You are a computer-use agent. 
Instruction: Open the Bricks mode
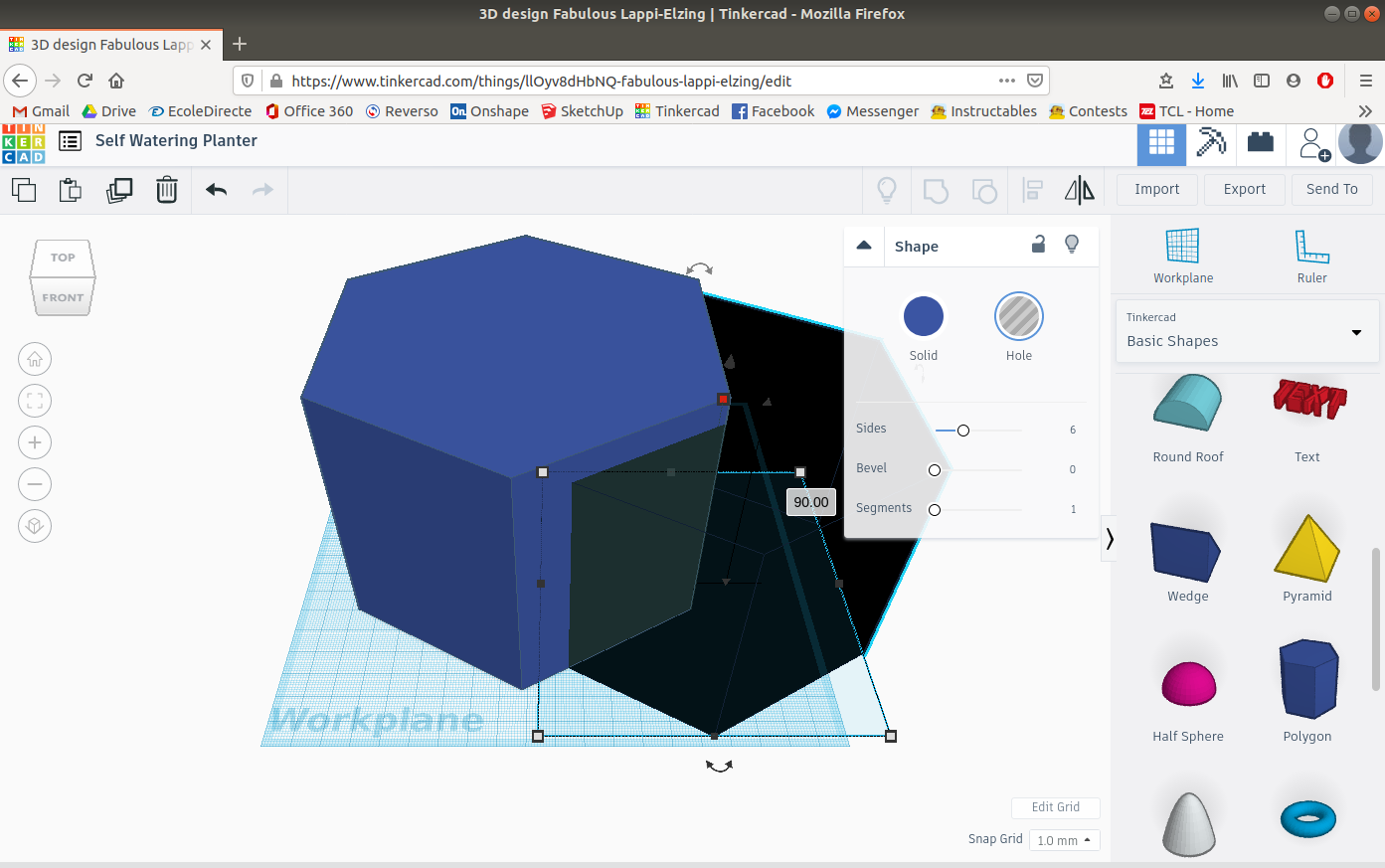point(1261,143)
